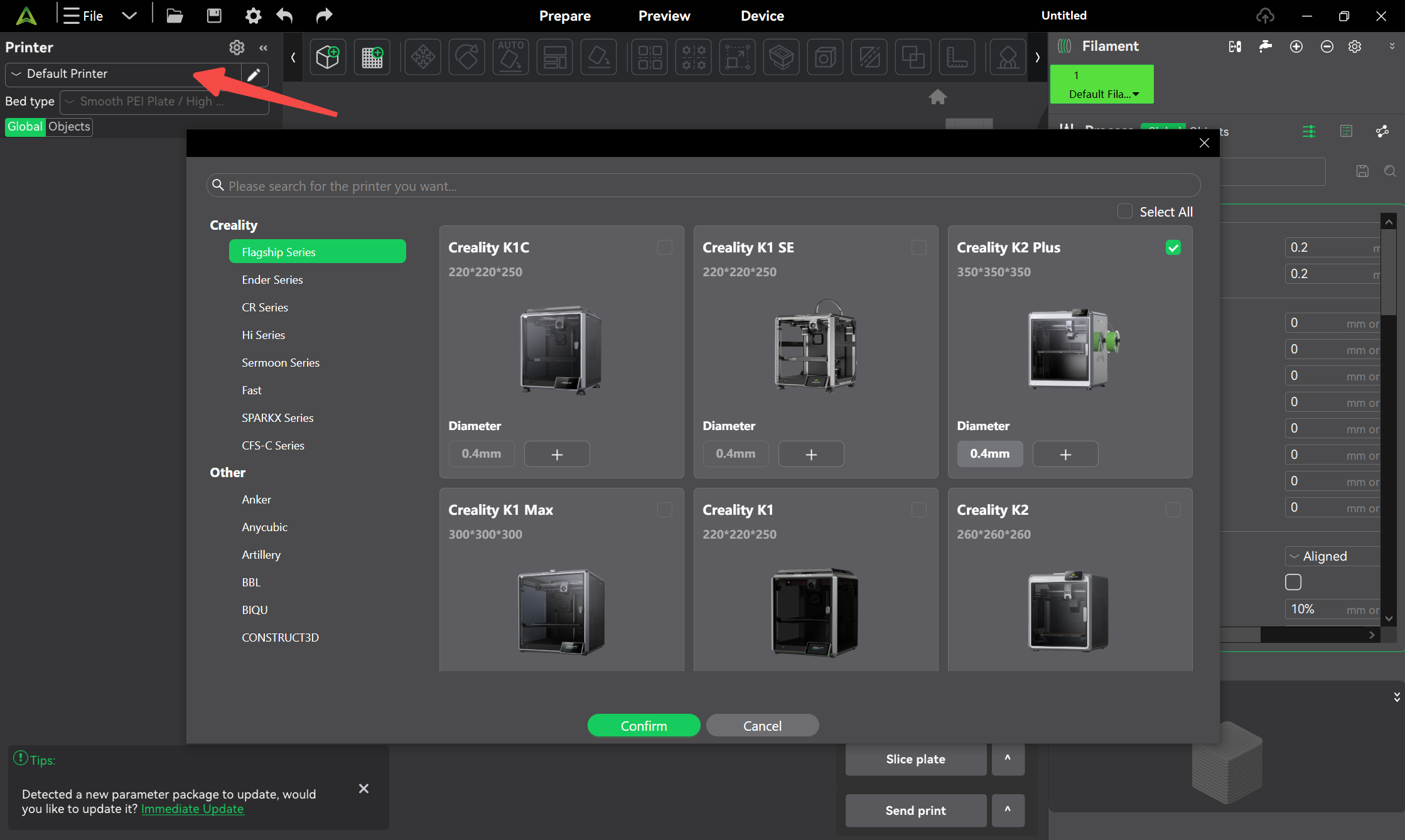This screenshot has width=1405, height=840.
Task: Open the settings gear in title bar
Action: click(253, 16)
